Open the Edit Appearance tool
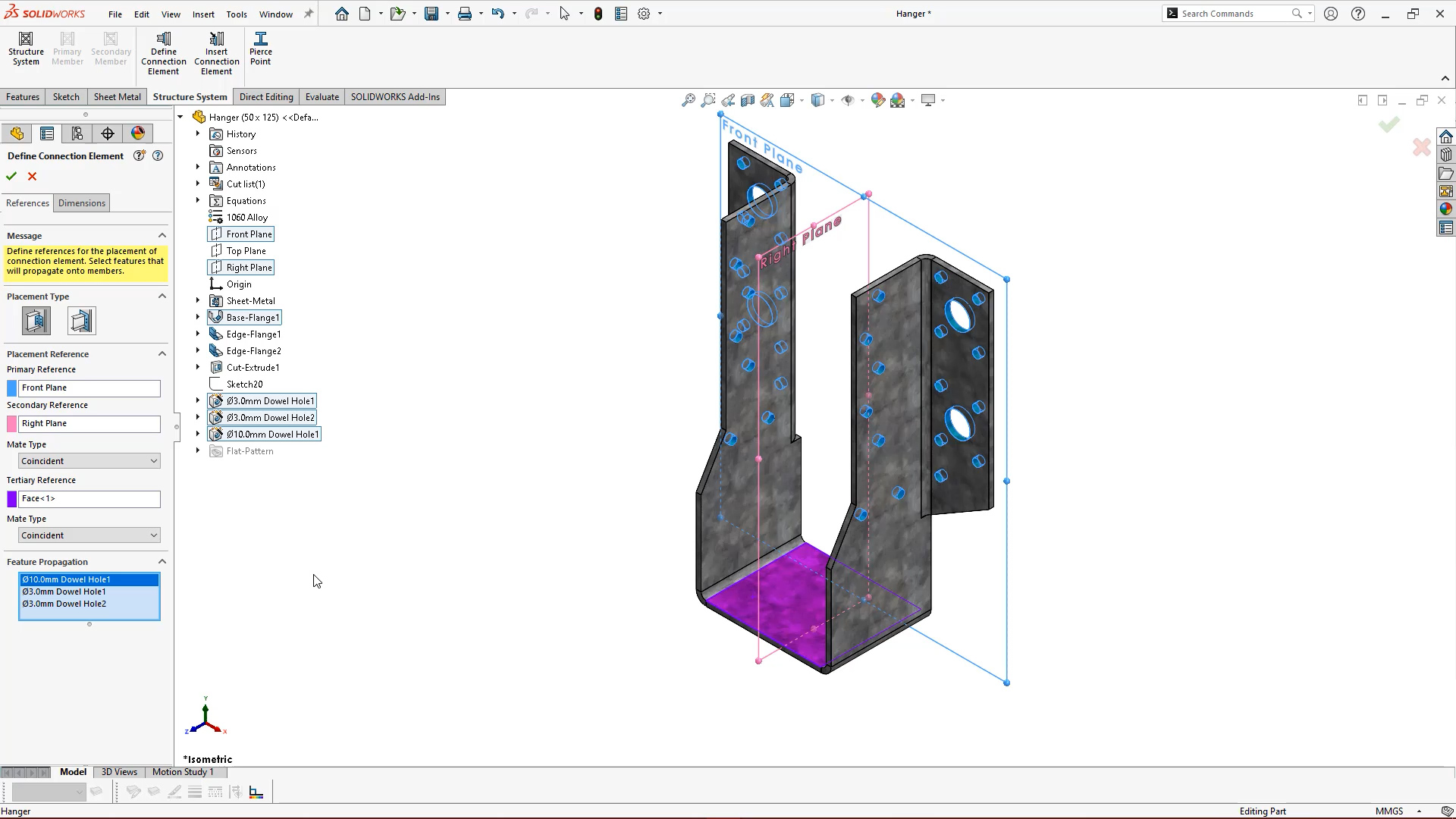 click(x=878, y=99)
